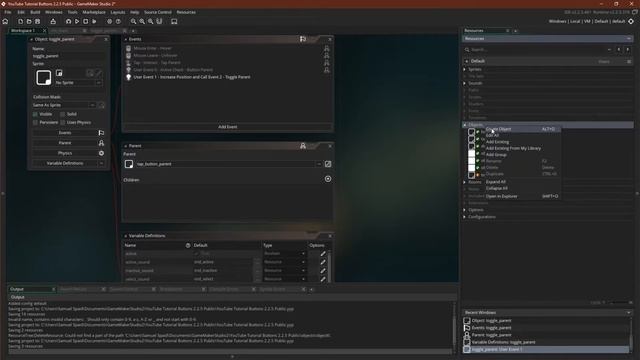
Task: Open a project with the folder icon
Action: (29, 21)
